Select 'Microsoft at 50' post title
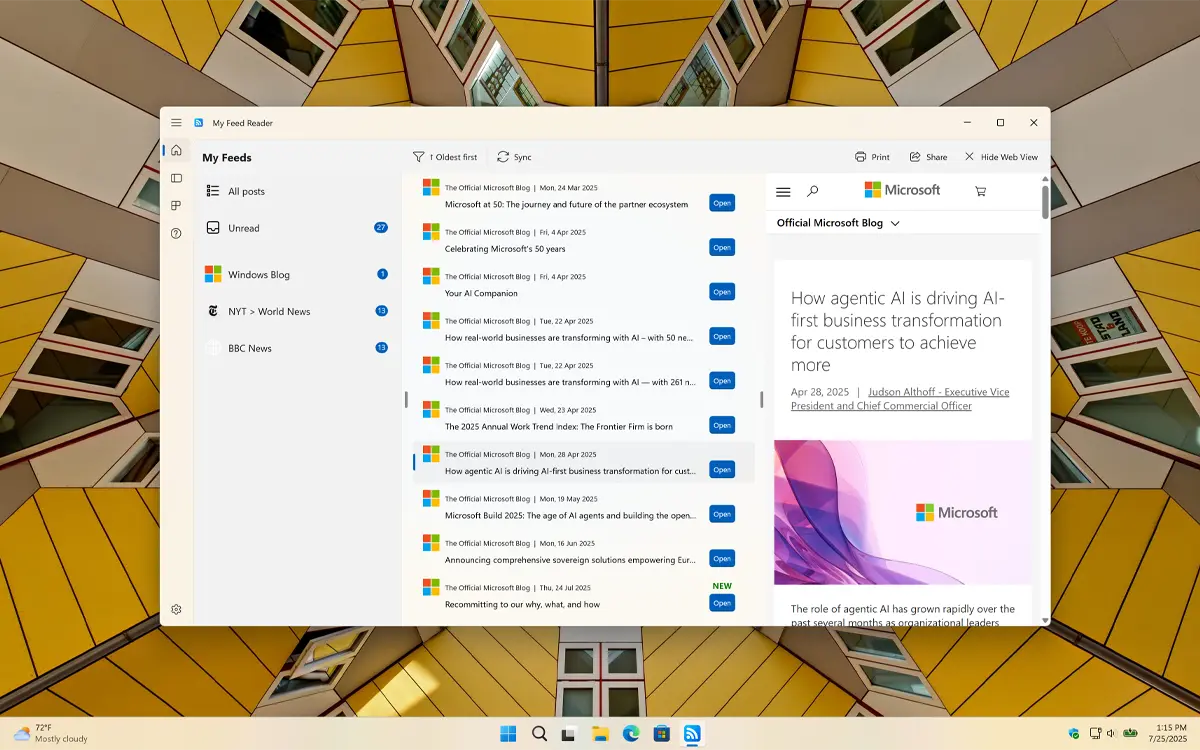The height and width of the screenshot is (750, 1200). pos(566,204)
